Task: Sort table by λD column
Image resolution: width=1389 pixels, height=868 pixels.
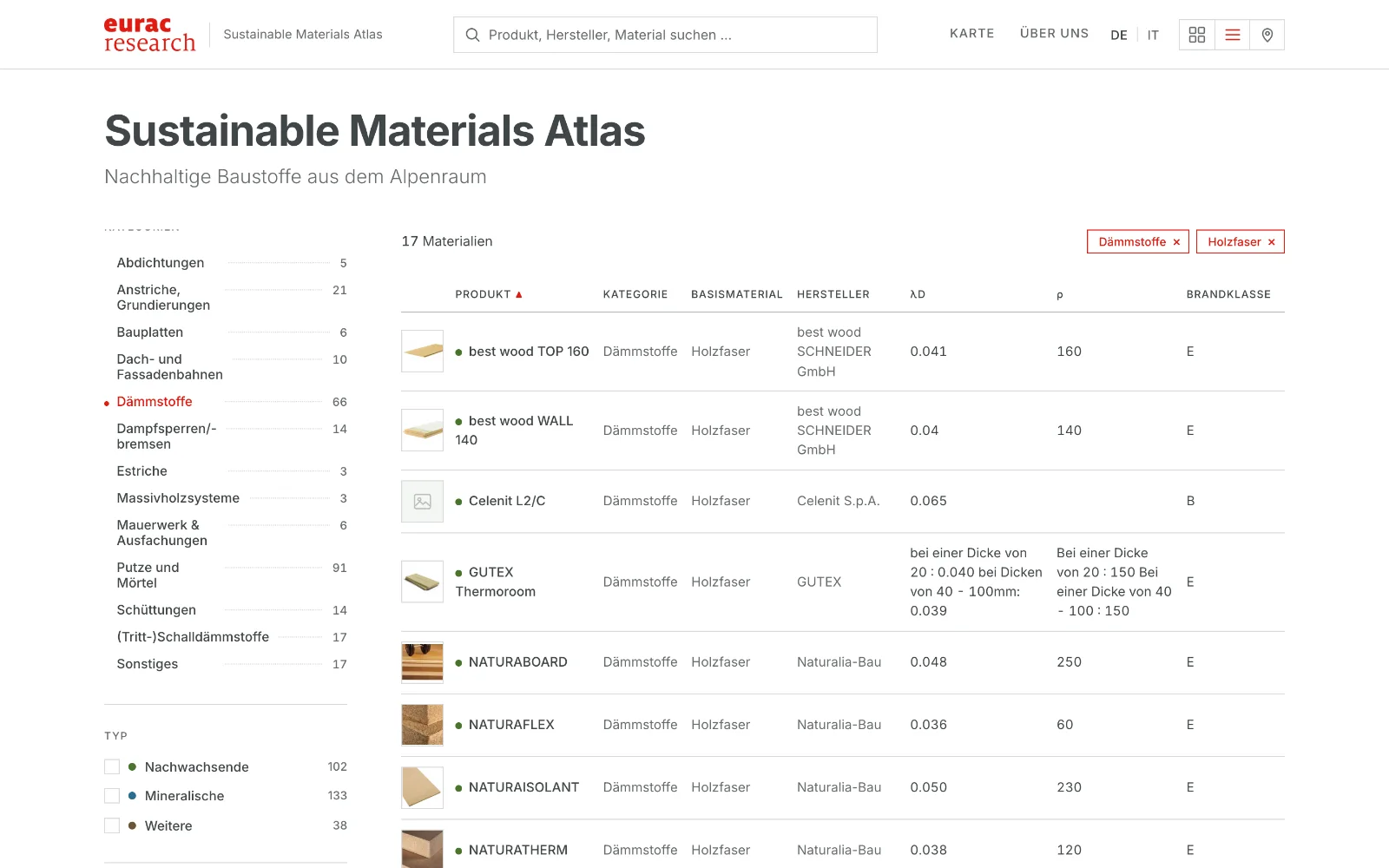Action: 918,294
